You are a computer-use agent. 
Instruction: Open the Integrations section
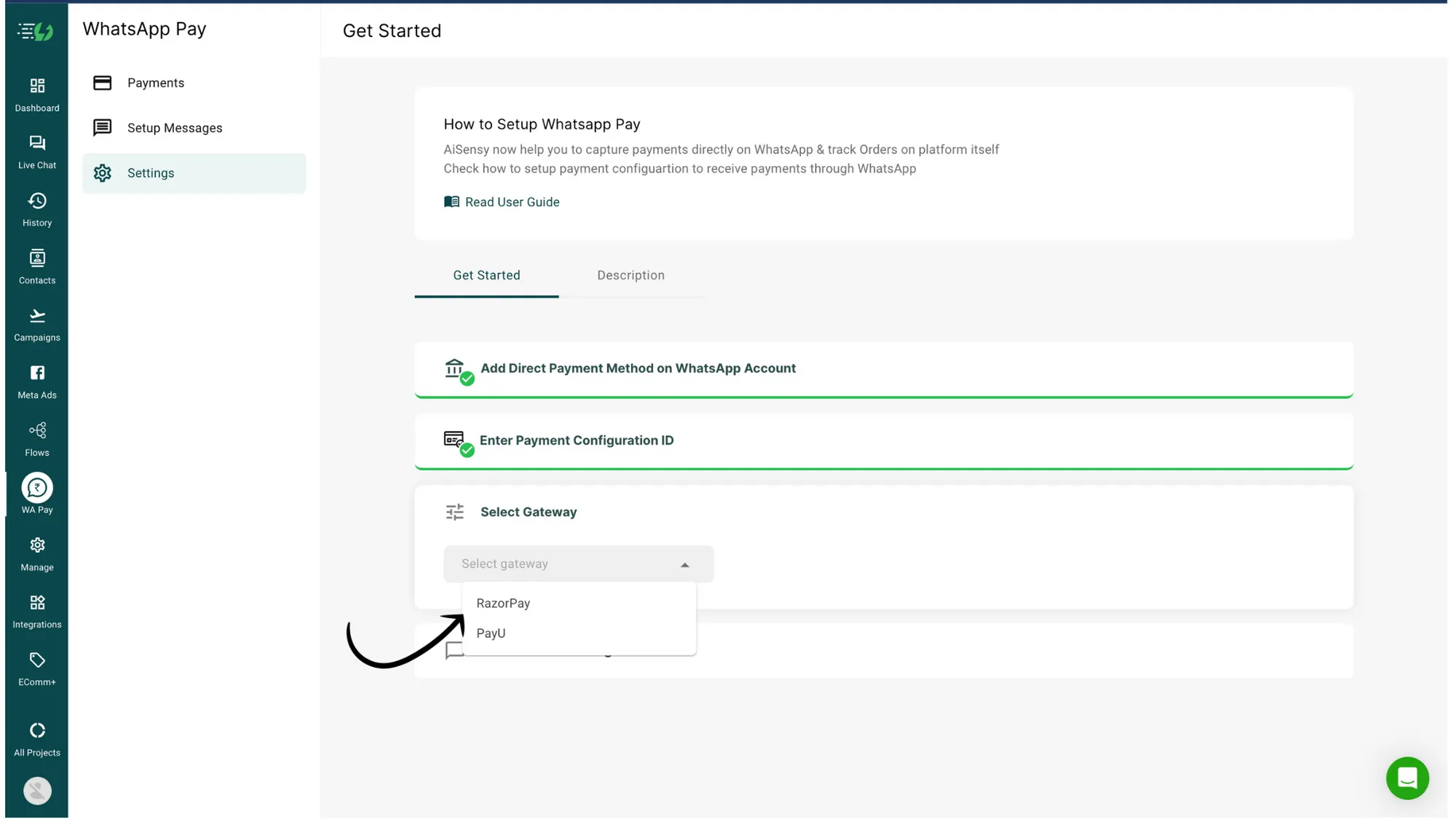[36, 610]
